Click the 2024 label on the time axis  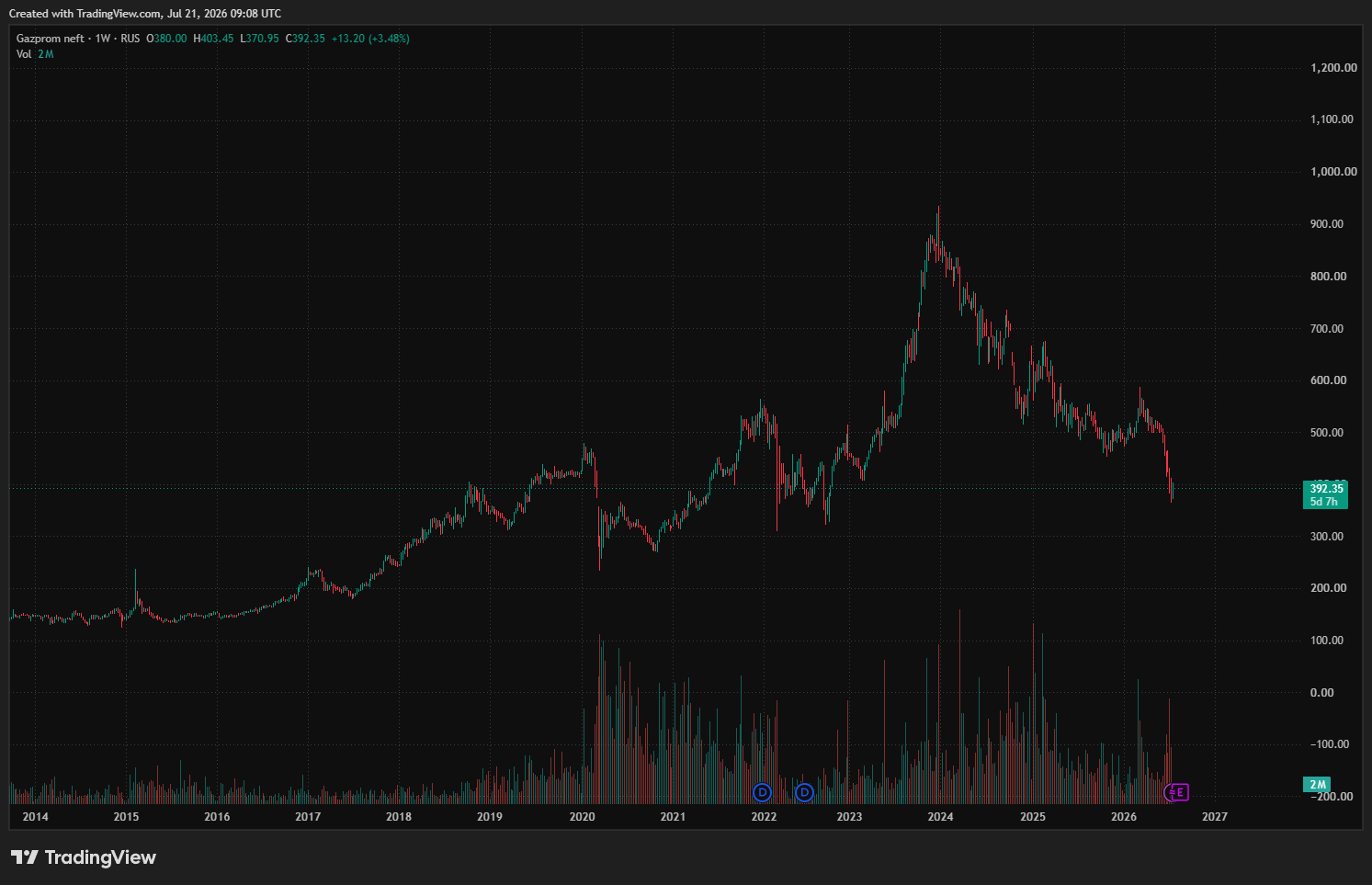941,817
